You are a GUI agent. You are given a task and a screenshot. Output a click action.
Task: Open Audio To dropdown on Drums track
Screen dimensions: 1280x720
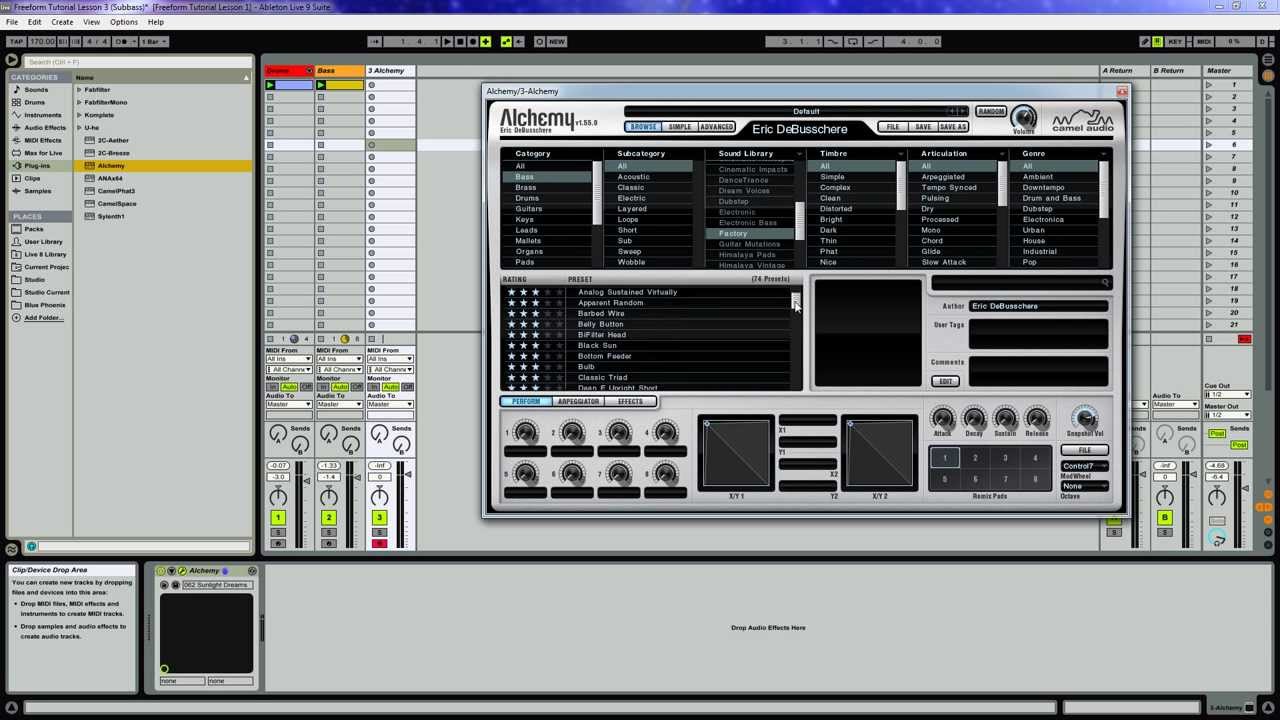coord(289,404)
